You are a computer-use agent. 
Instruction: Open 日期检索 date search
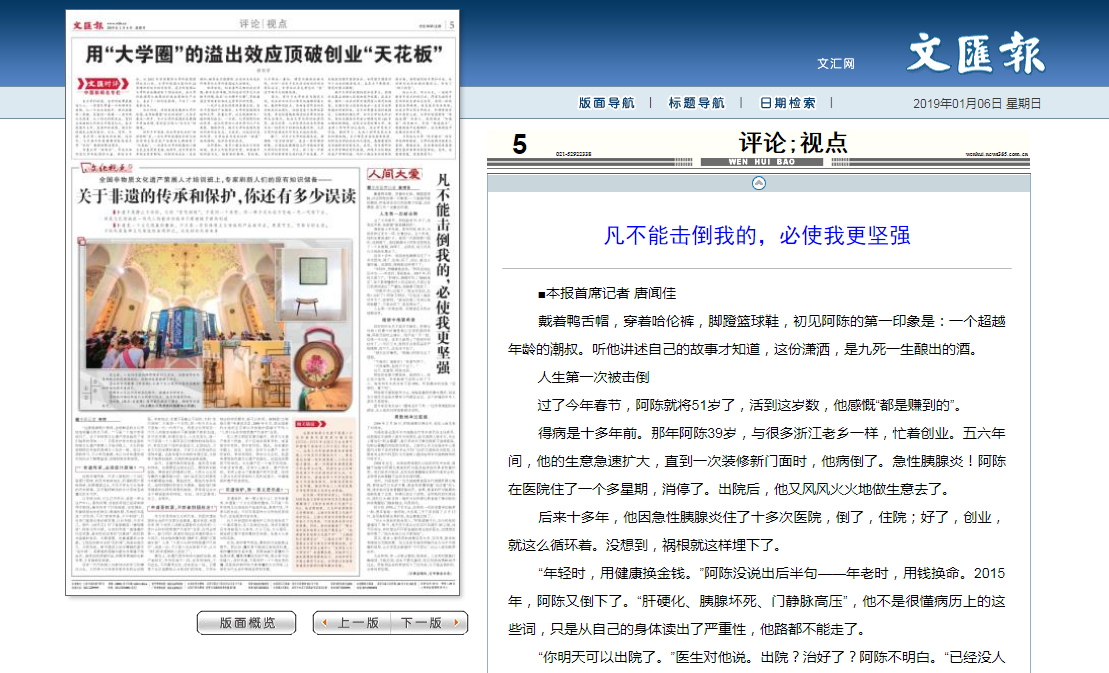click(787, 103)
